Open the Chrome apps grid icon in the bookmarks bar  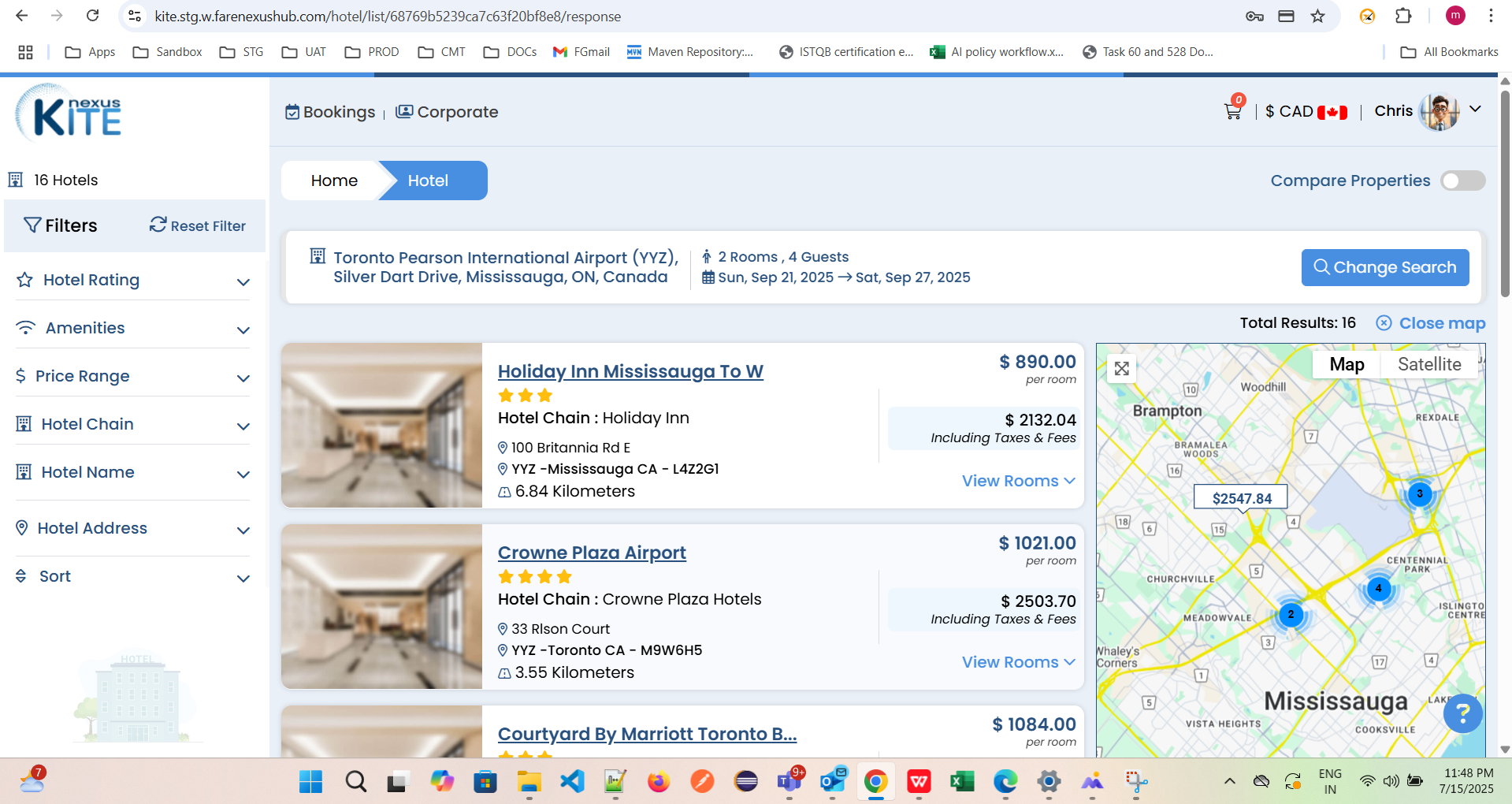pyautogui.click(x=25, y=52)
